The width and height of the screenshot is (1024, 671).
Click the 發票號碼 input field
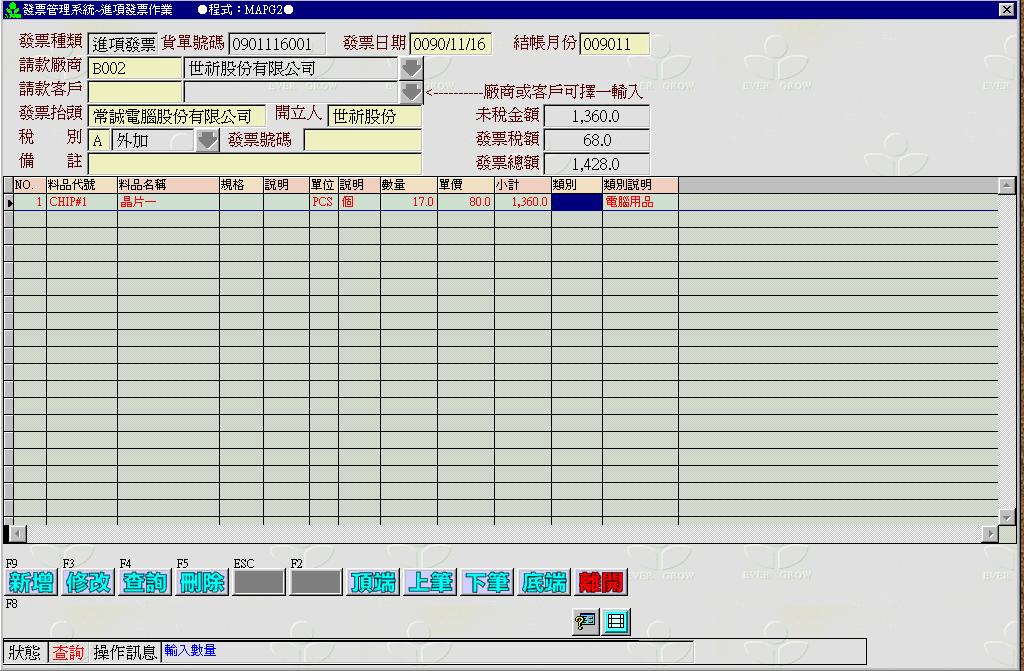pyautogui.click(x=362, y=140)
